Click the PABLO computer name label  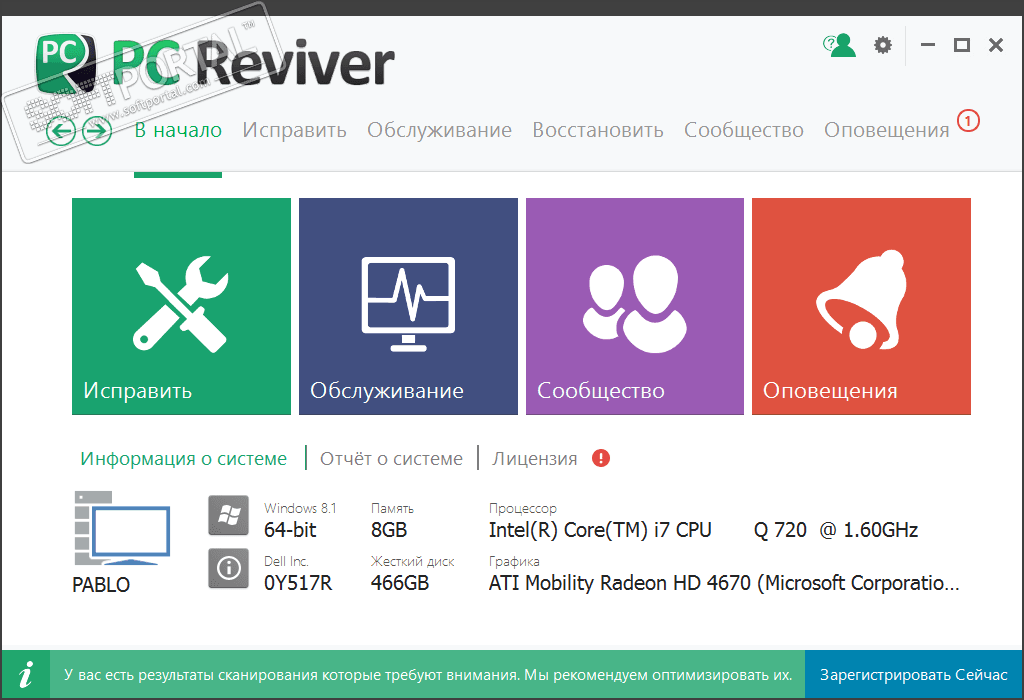click(101, 584)
